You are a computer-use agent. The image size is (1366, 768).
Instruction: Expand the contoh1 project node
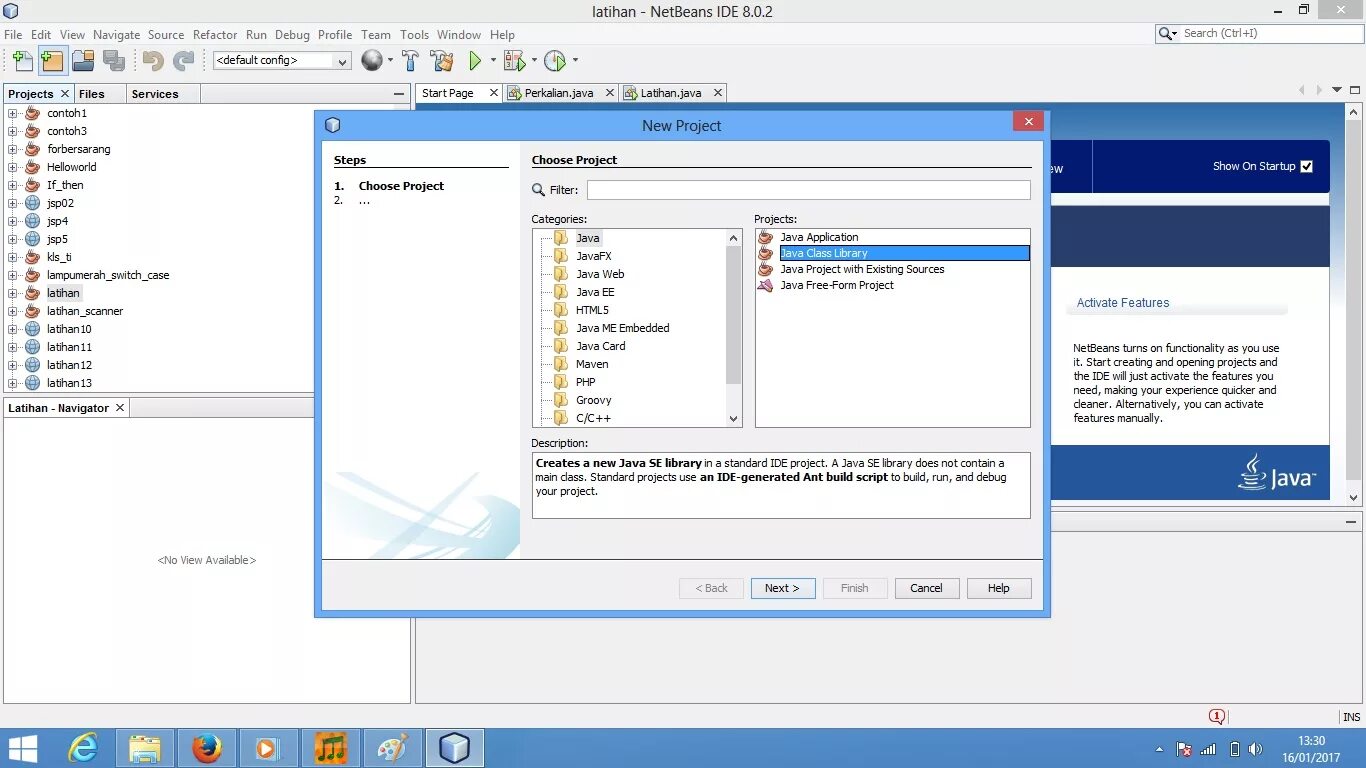coord(13,113)
